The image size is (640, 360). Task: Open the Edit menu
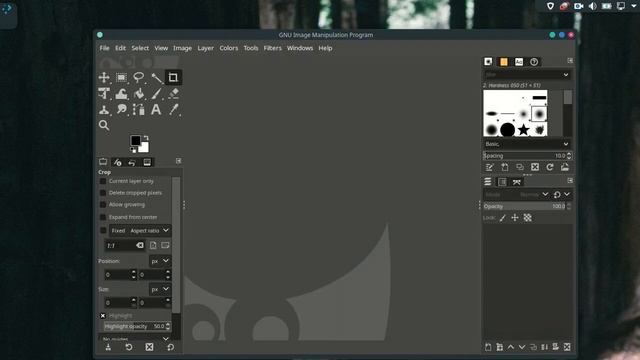point(120,48)
